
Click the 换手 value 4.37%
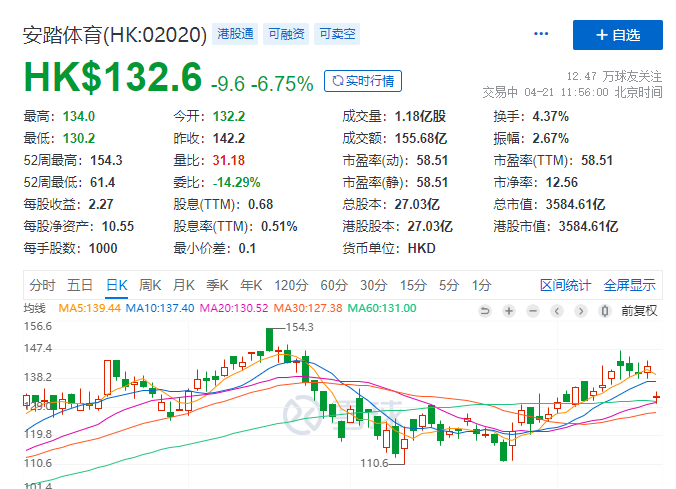(551, 116)
